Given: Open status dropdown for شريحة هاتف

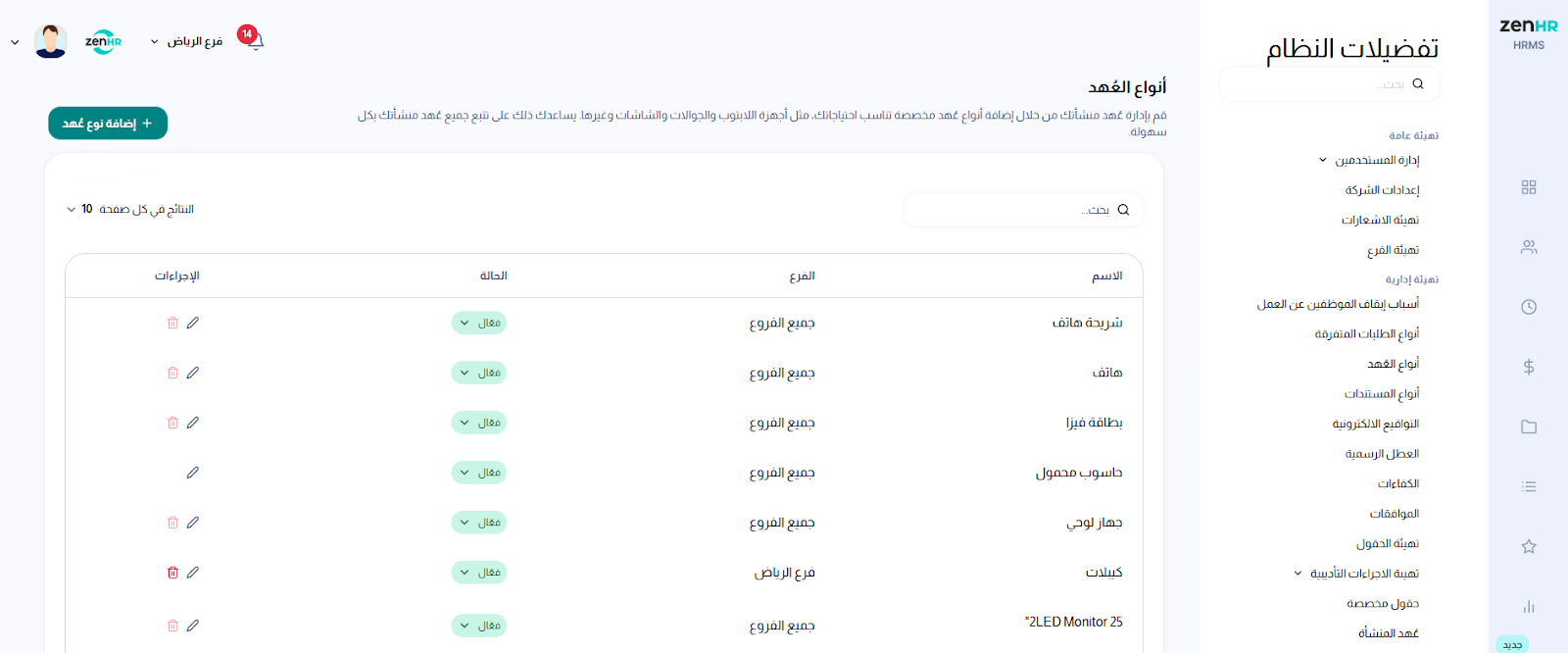Looking at the screenshot, I should coord(479,323).
